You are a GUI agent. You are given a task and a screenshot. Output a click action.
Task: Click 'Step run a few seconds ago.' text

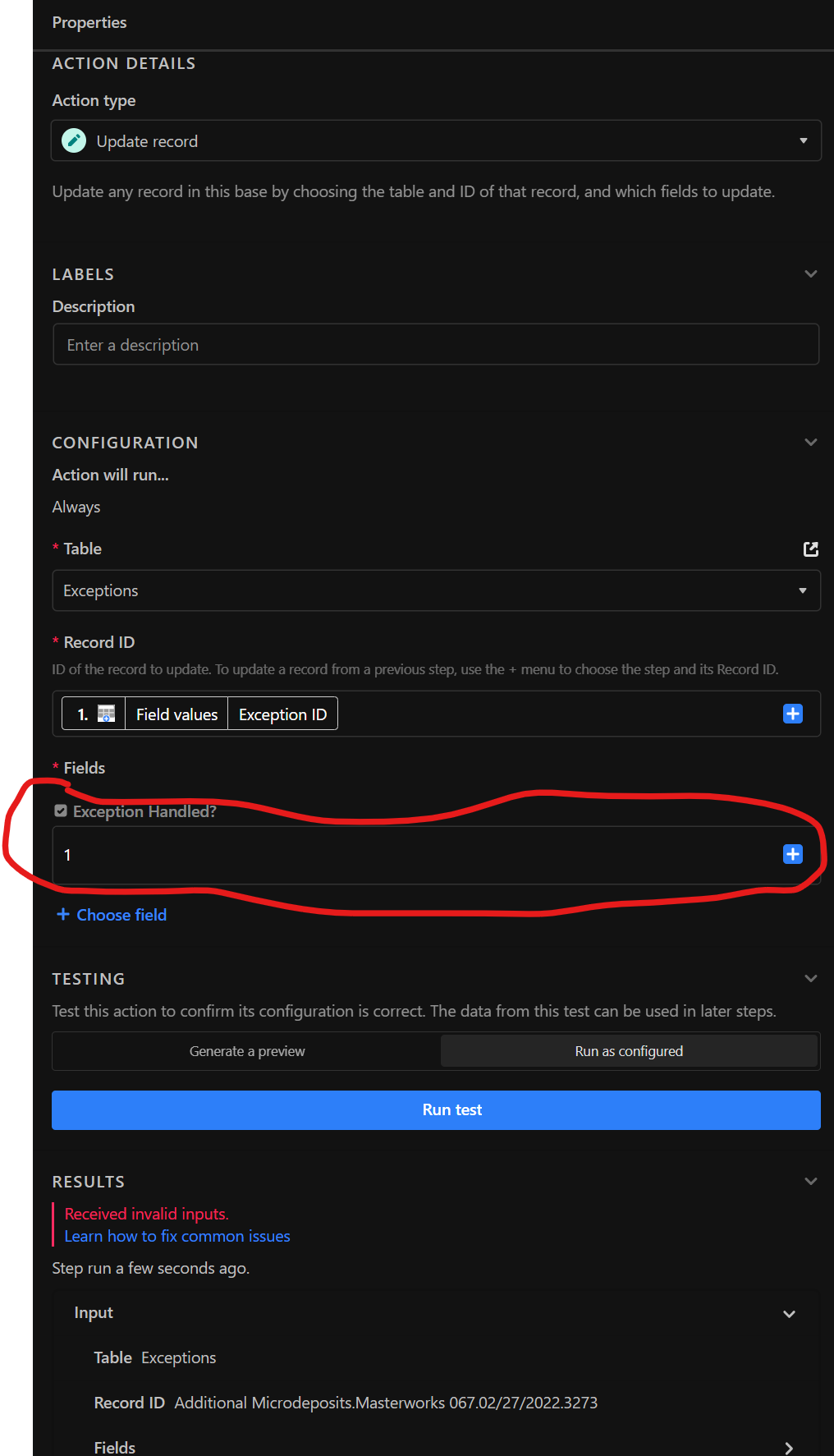coord(151,1268)
